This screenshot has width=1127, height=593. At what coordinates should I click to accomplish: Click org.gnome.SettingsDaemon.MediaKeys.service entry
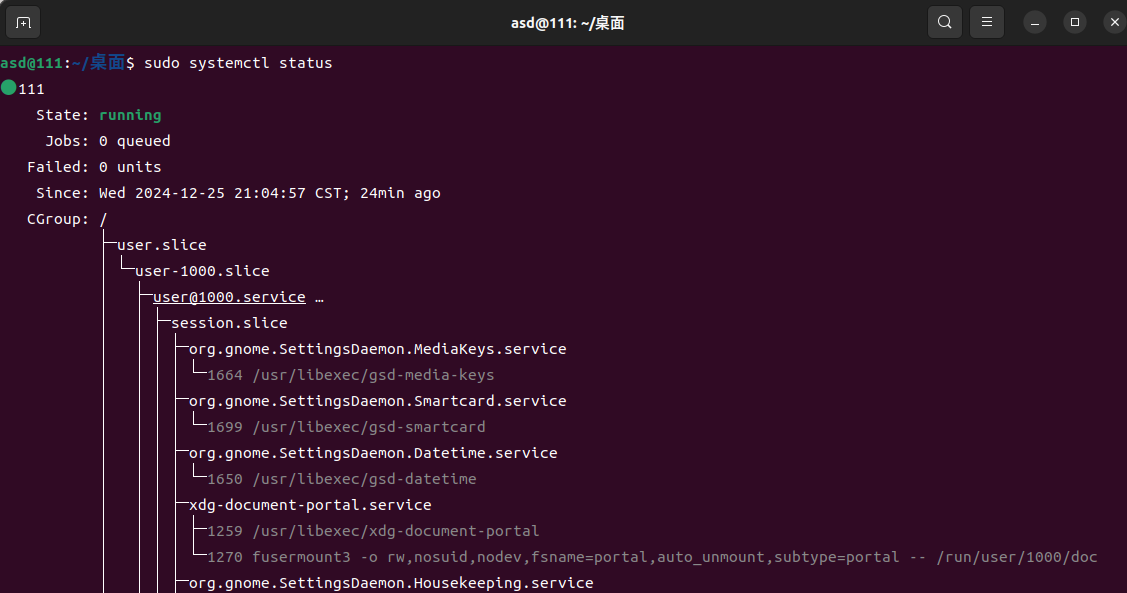tap(377, 349)
